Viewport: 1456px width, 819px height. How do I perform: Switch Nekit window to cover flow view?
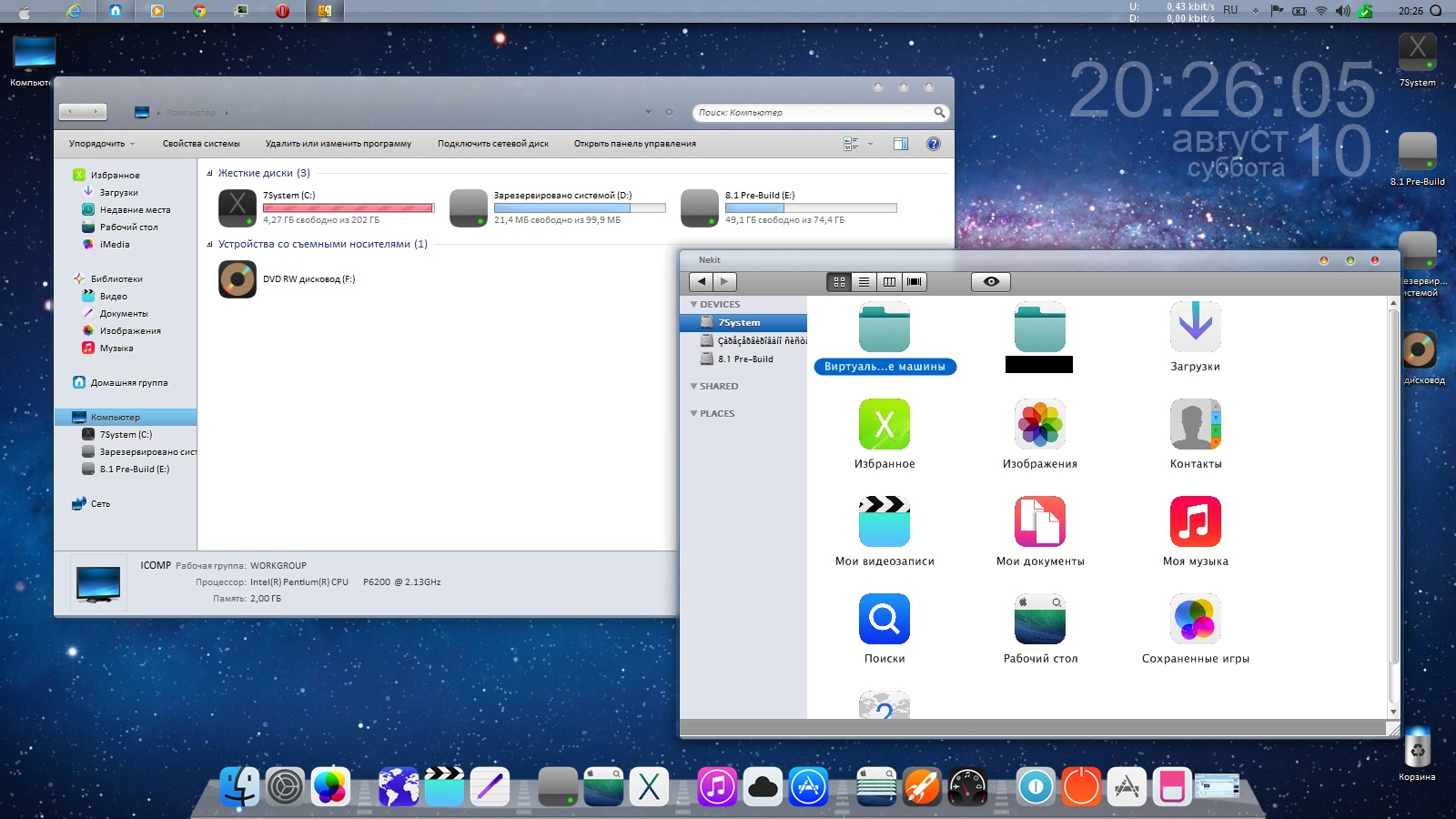915,282
